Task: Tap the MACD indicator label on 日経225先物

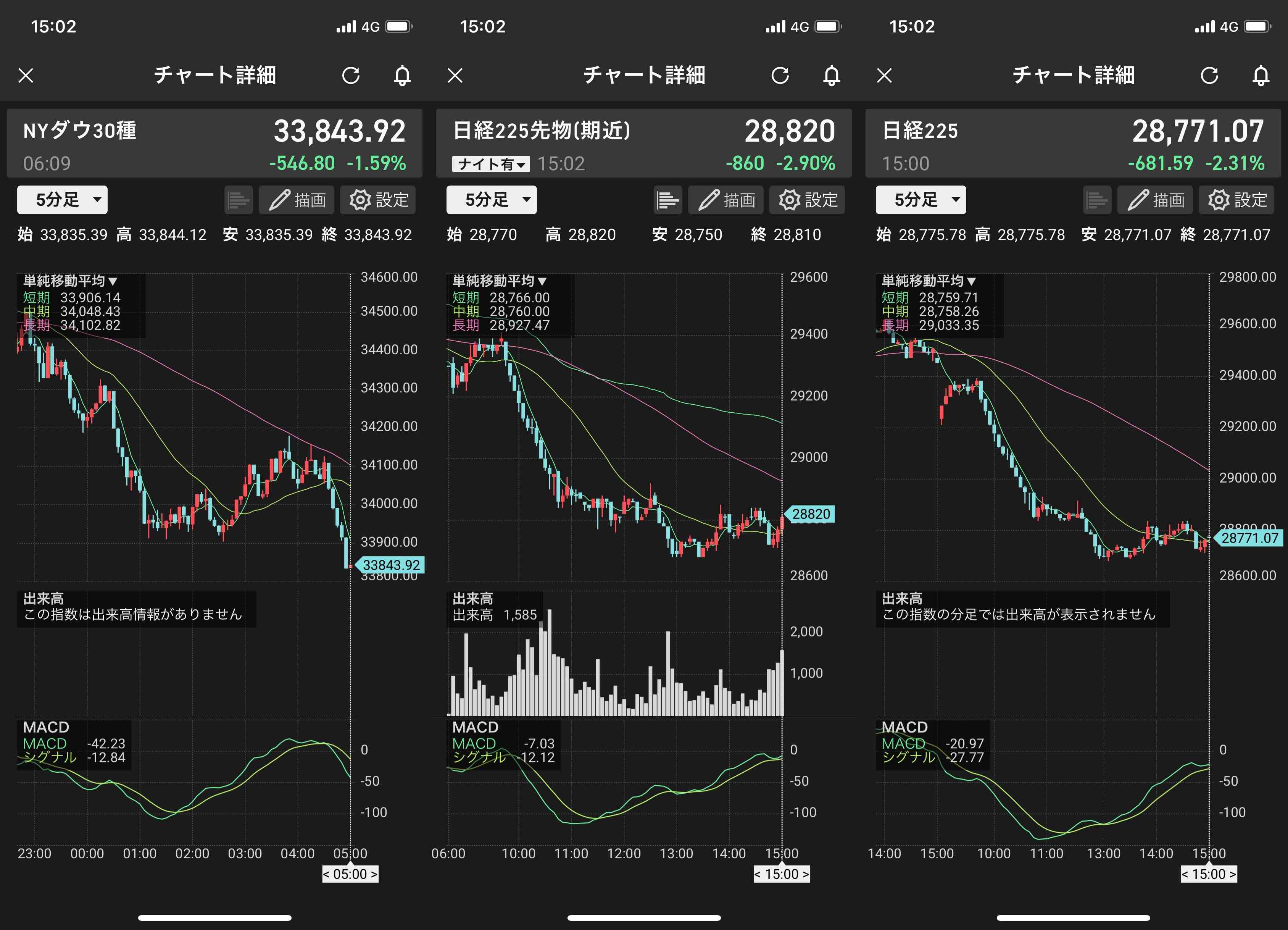Action: tap(476, 727)
